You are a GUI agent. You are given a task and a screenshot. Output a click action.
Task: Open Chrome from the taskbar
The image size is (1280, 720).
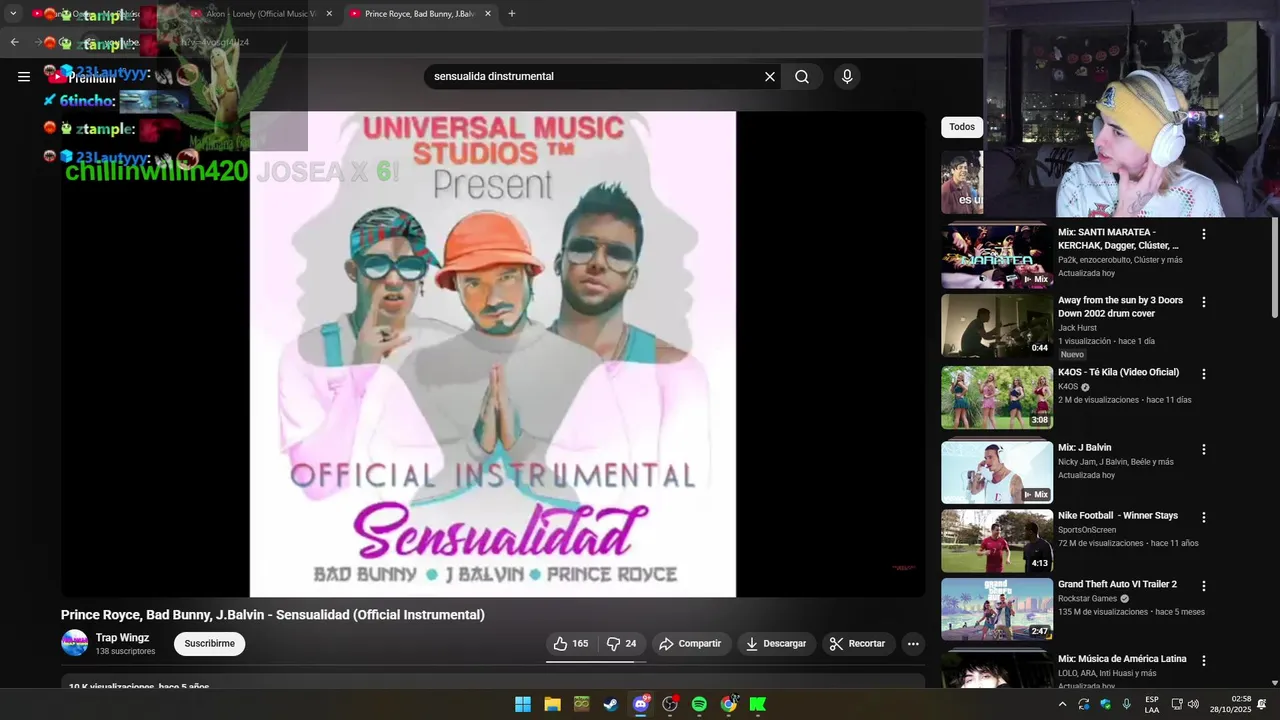pos(729,704)
